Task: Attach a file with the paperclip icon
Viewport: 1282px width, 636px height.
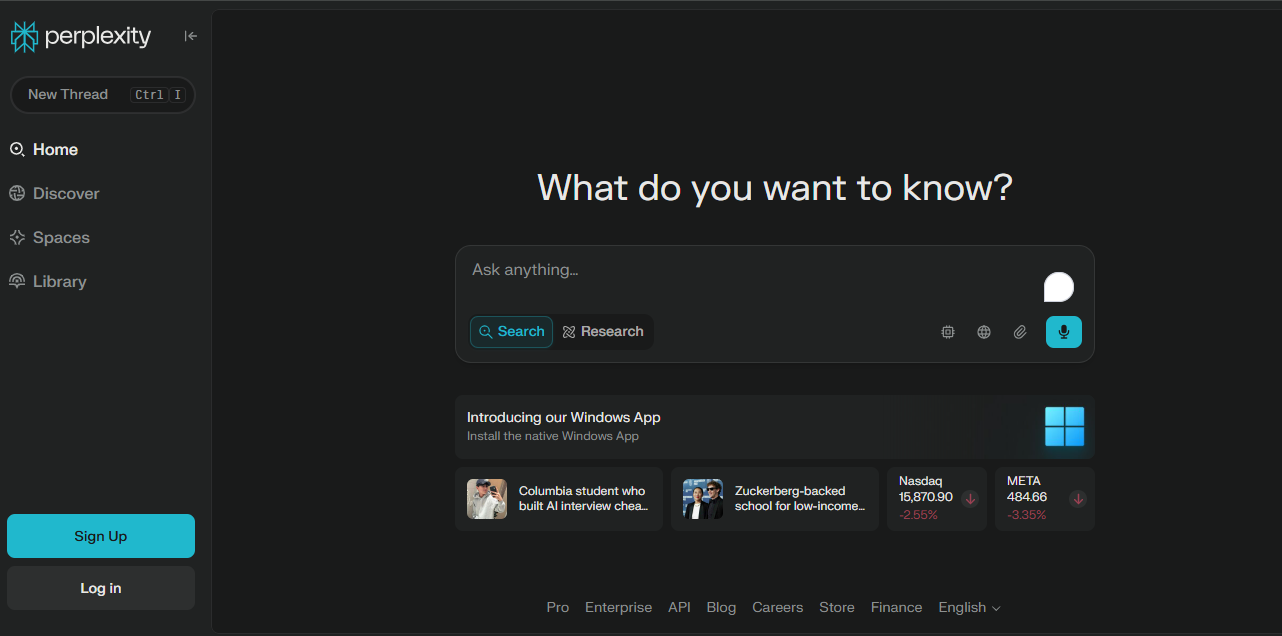Action: coord(1020,332)
